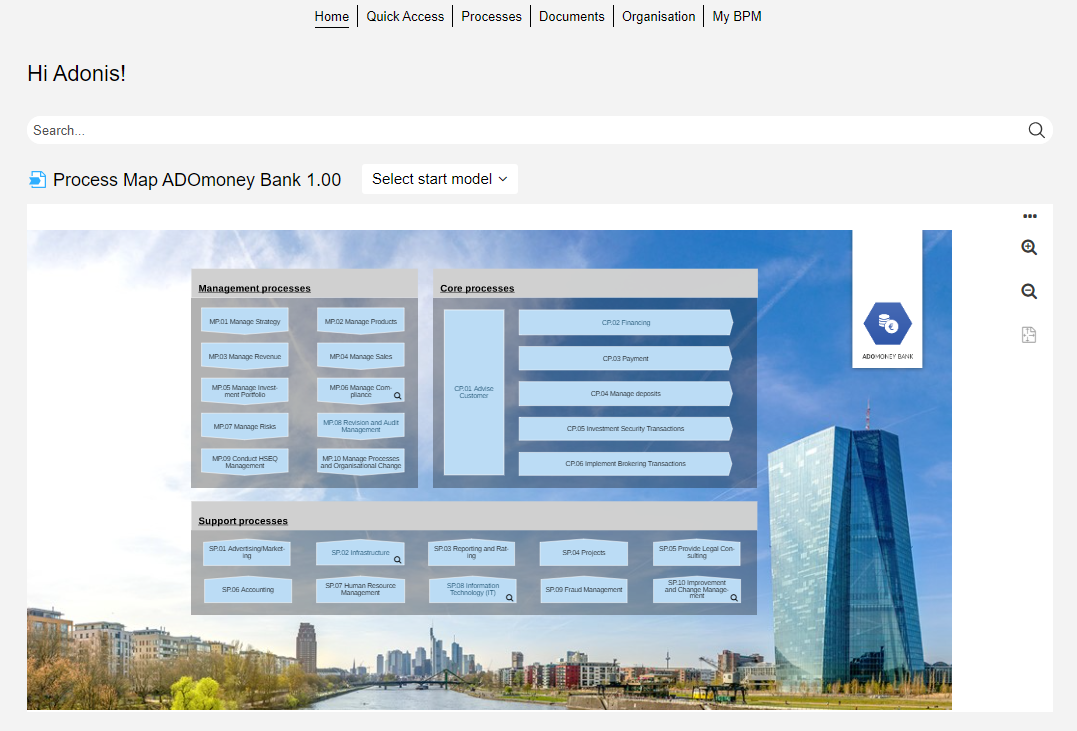Go to the Quick Access tab
This screenshot has height=731, width=1077.
405,16
